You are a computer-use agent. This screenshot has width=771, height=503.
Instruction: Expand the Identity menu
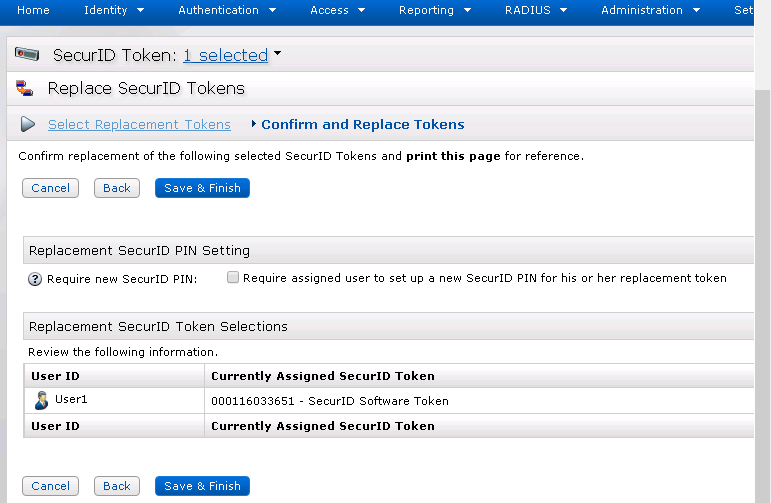point(113,10)
